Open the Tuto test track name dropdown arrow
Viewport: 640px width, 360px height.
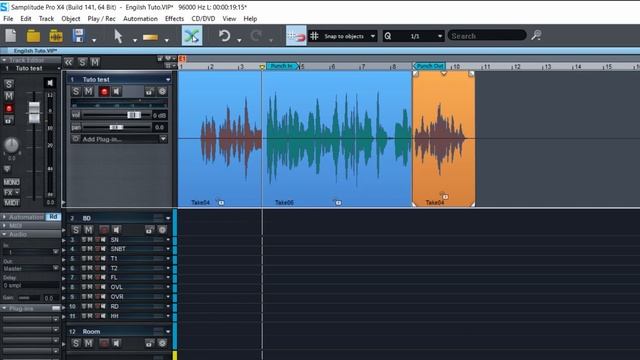168,80
